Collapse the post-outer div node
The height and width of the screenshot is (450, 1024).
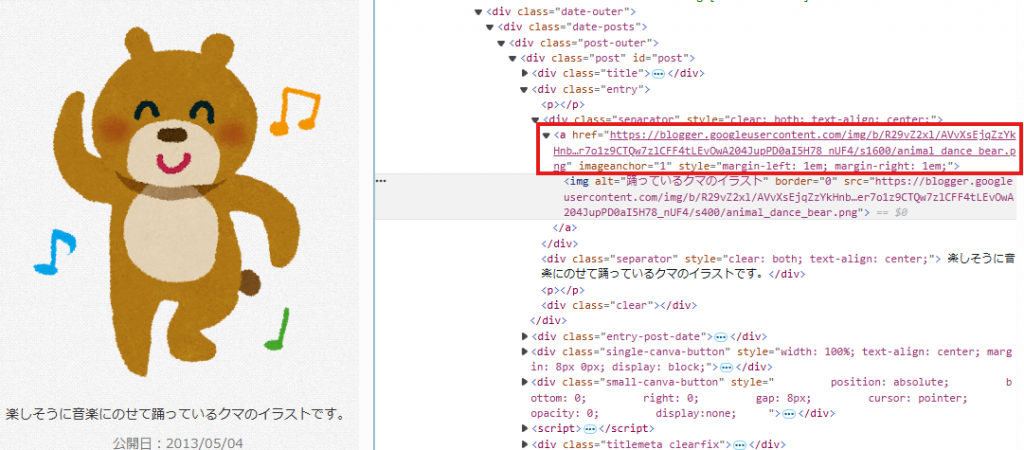(x=502, y=43)
